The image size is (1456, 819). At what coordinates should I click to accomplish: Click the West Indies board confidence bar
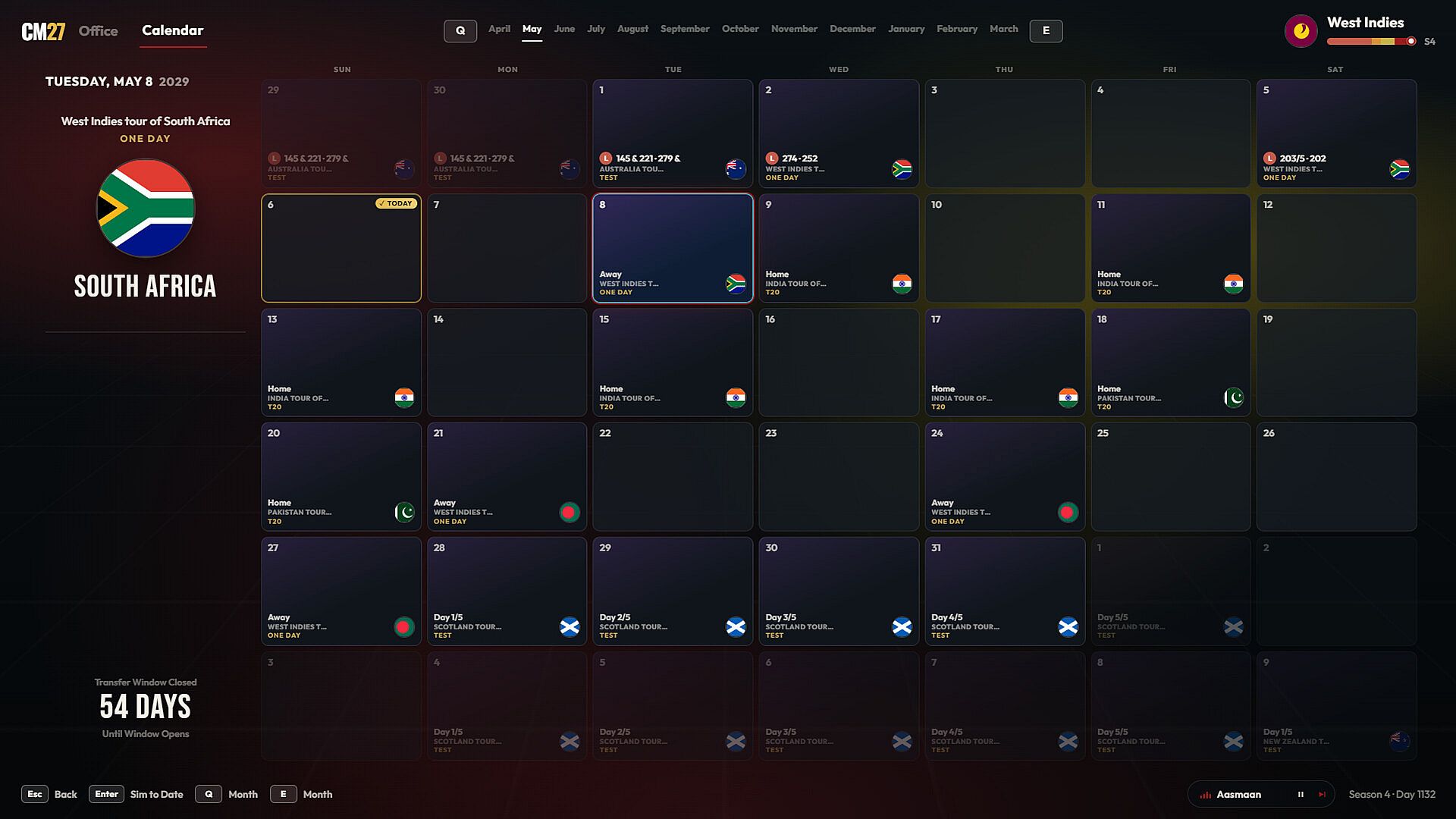tap(1371, 42)
